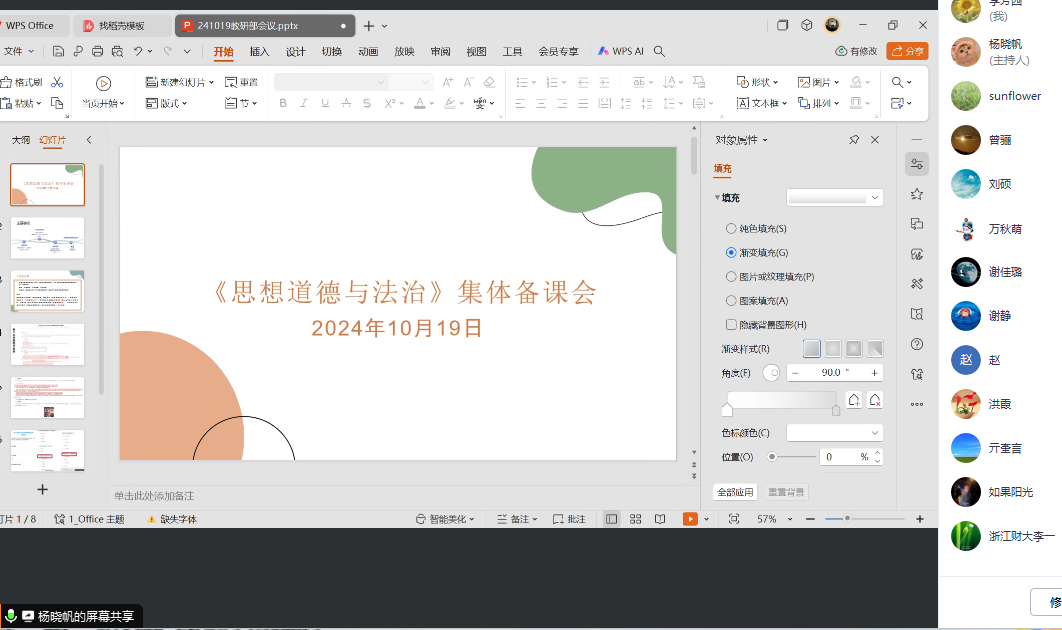Open the color stop color (色标颜色) dropdown
This screenshot has height=630, width=1062.
tap(835, 433)
